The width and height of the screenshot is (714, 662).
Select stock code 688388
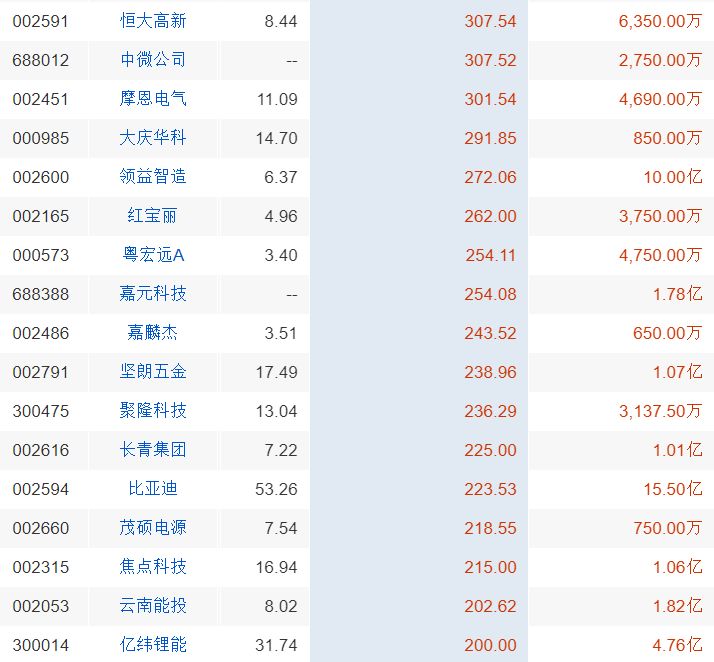click(41, 295)
